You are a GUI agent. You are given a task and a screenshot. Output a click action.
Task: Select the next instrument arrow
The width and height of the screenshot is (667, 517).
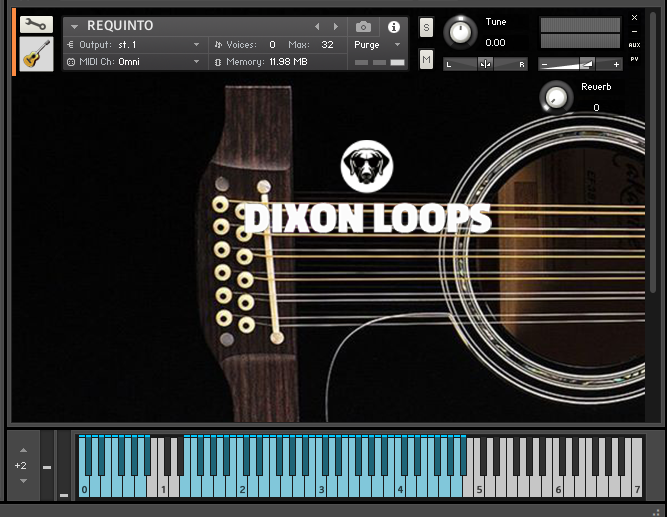click(336, 27)
